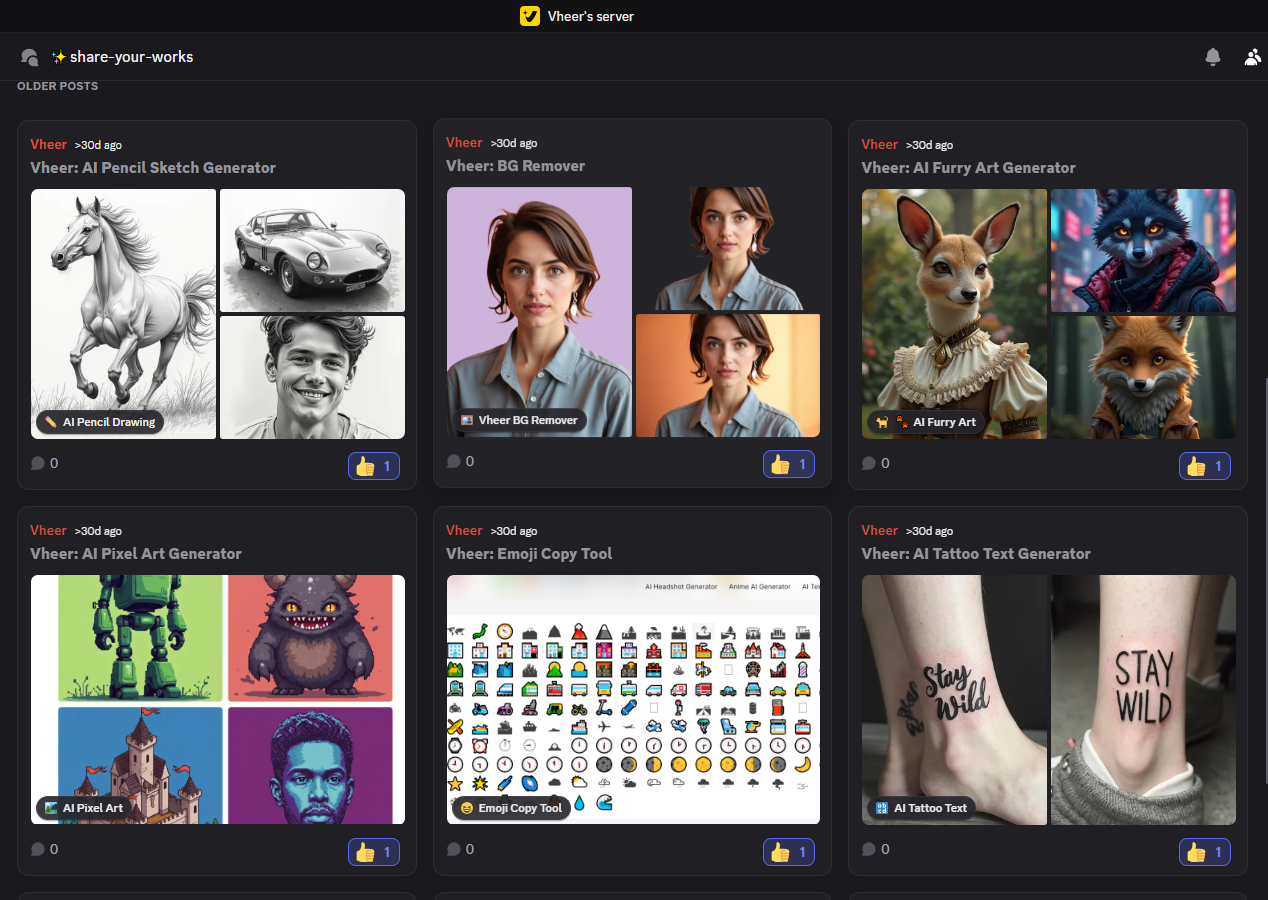This screenshot has width=1268, height=900.
Task: View the woman portrait on orange background
Action: [x=728, y=376]
